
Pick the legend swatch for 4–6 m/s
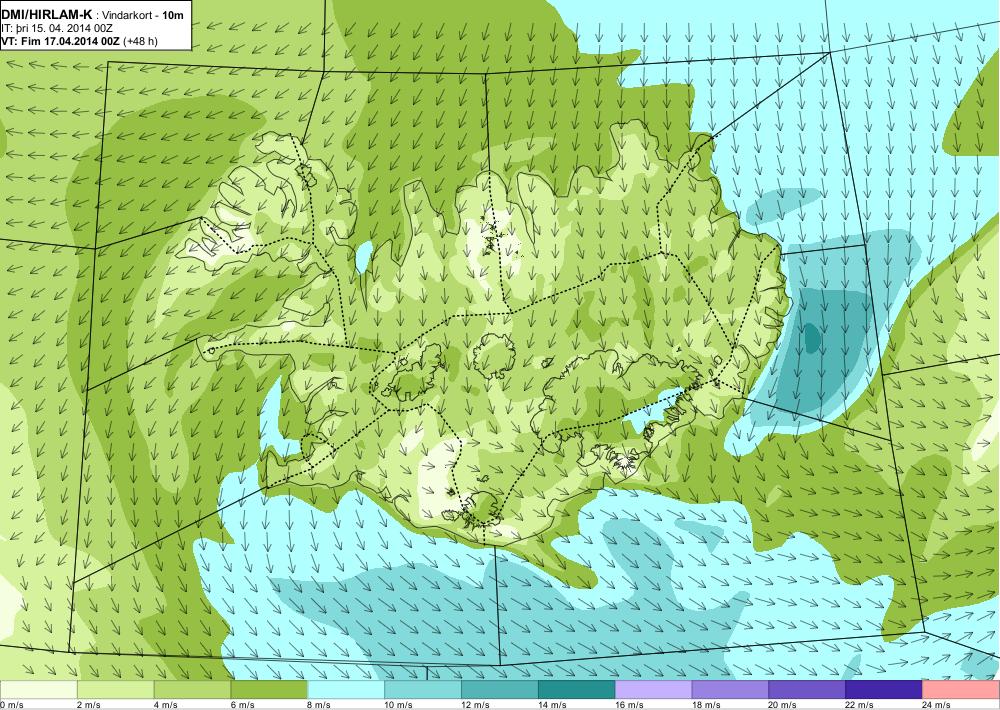(192, 690)
